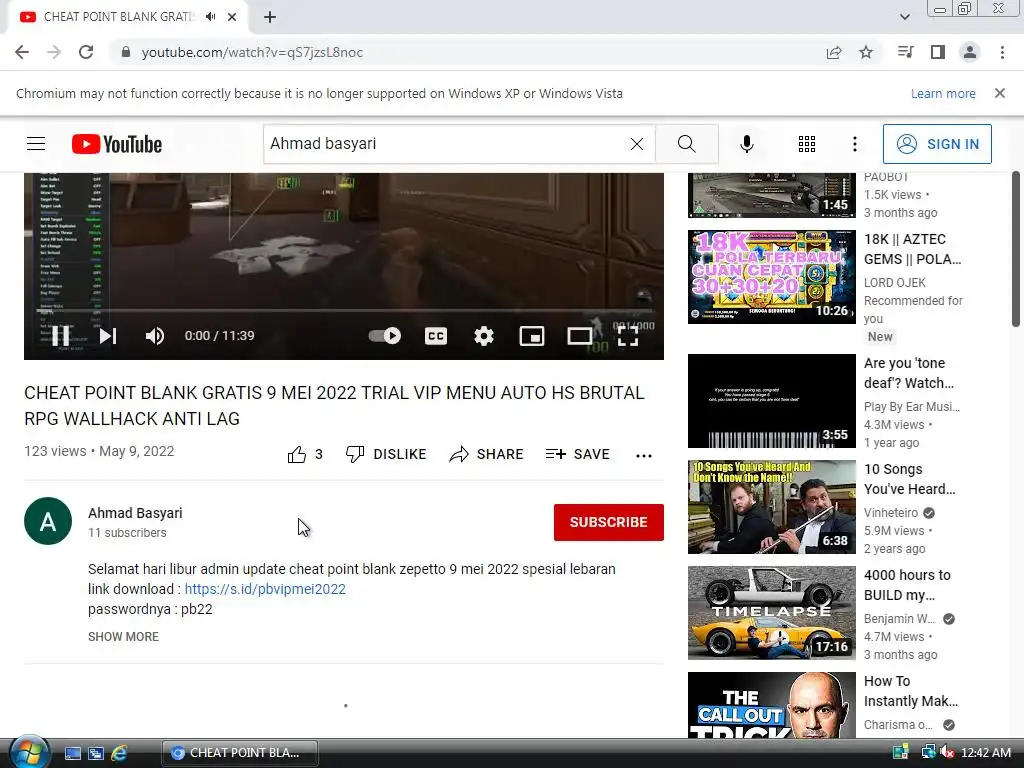Bookmark this tab with star
The width and height of the screenshot is (1024, 768).
866,52
